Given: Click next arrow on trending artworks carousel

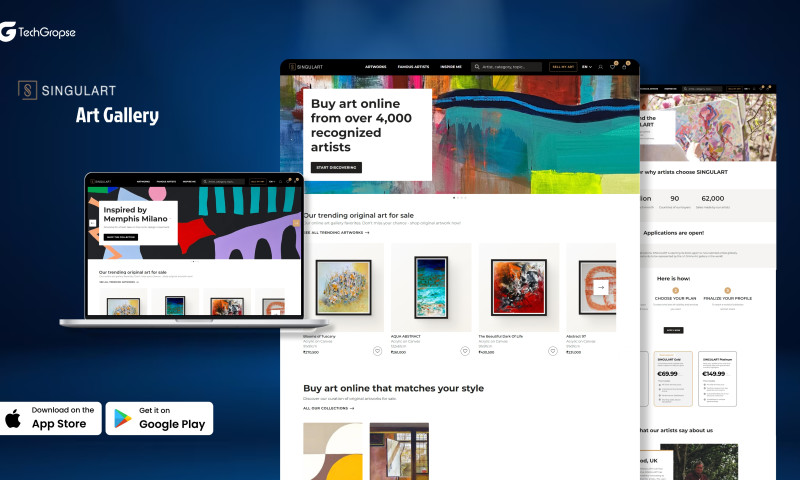Looking at the screenshot, I should click(x=601, y=287).
